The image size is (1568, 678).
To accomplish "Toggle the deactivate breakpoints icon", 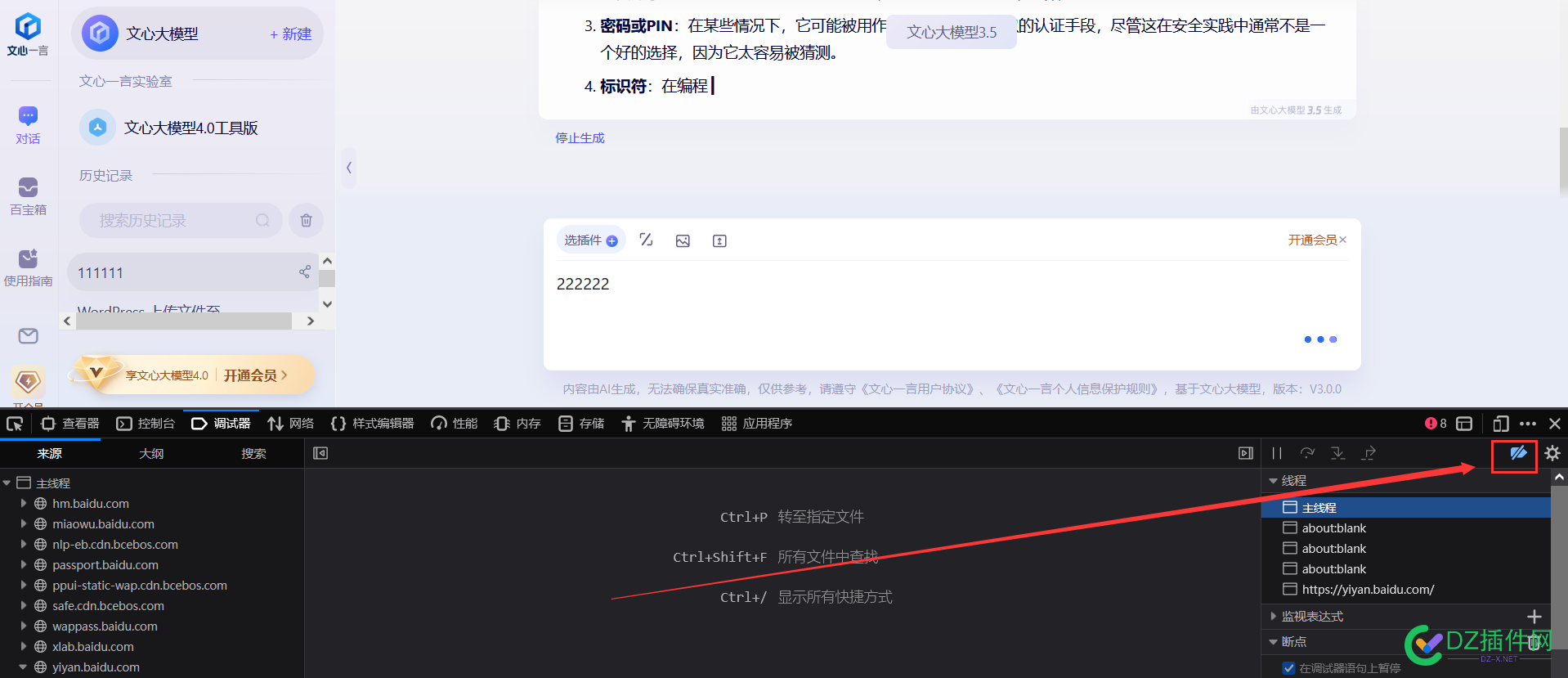I will (x=1518, y=453).
